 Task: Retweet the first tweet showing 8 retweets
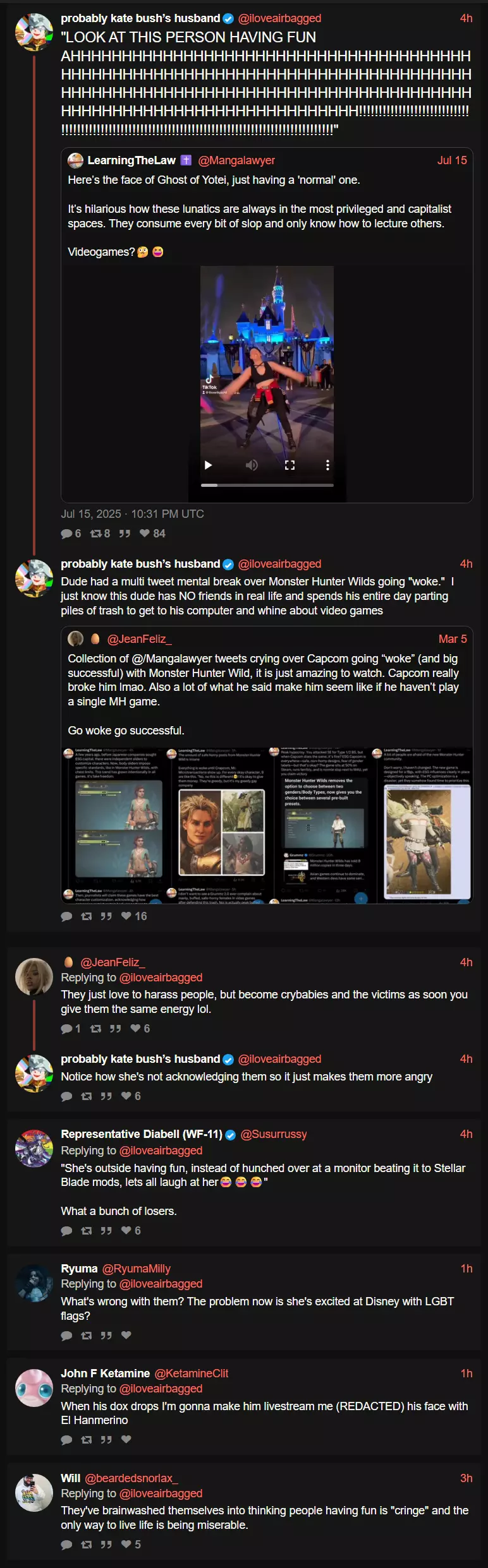100,534
